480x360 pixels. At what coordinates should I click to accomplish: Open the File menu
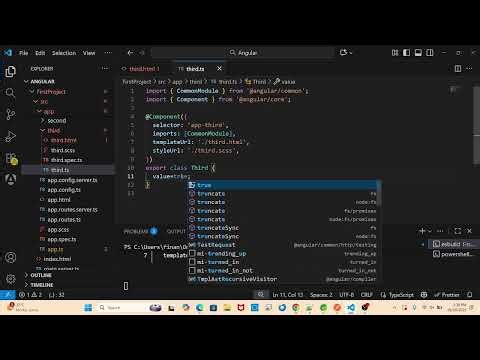coord(23,53)
